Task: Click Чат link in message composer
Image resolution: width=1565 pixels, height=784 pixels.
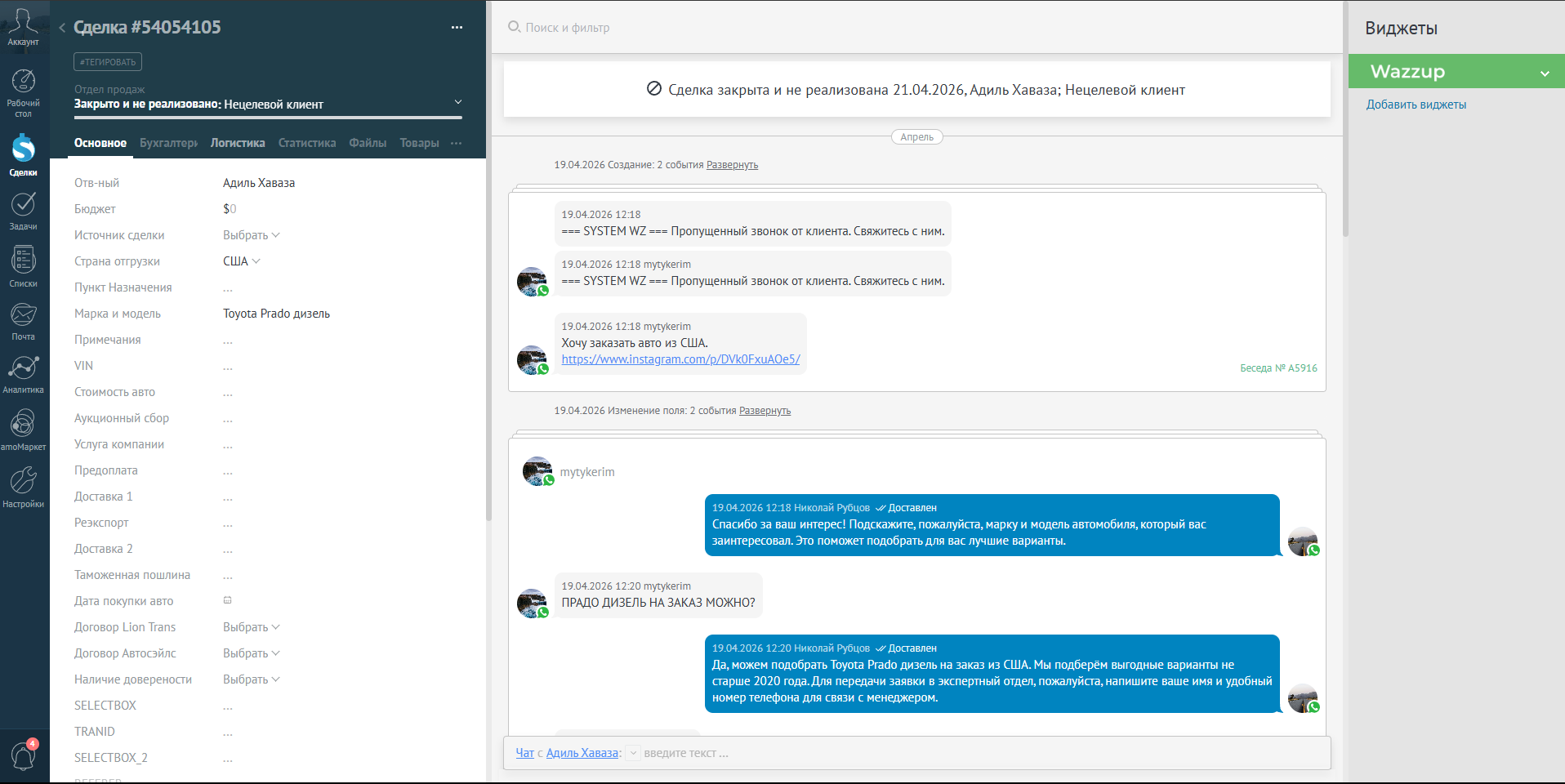Action: coord(524,753)
